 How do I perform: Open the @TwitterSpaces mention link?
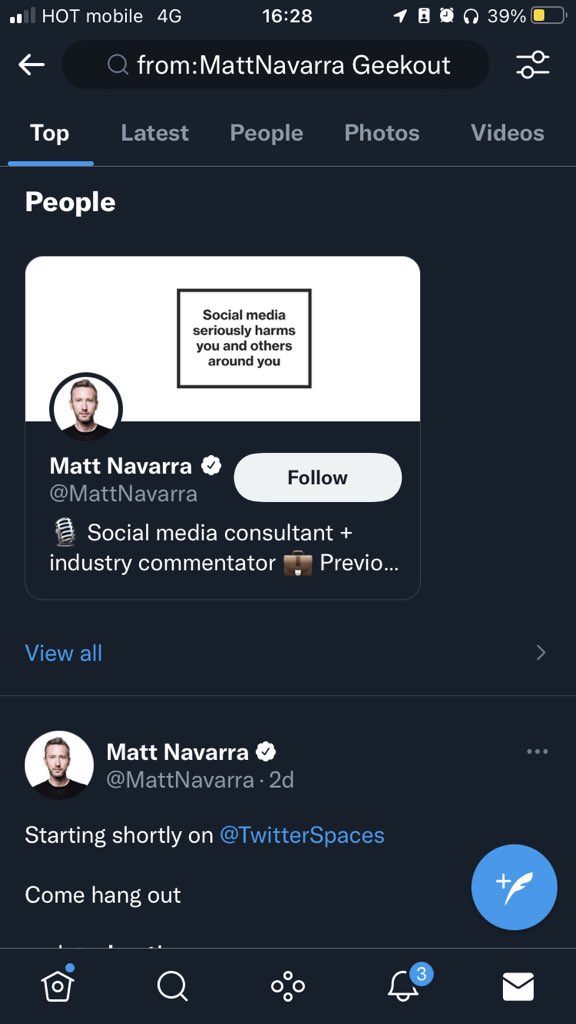[x=302, y=835]
